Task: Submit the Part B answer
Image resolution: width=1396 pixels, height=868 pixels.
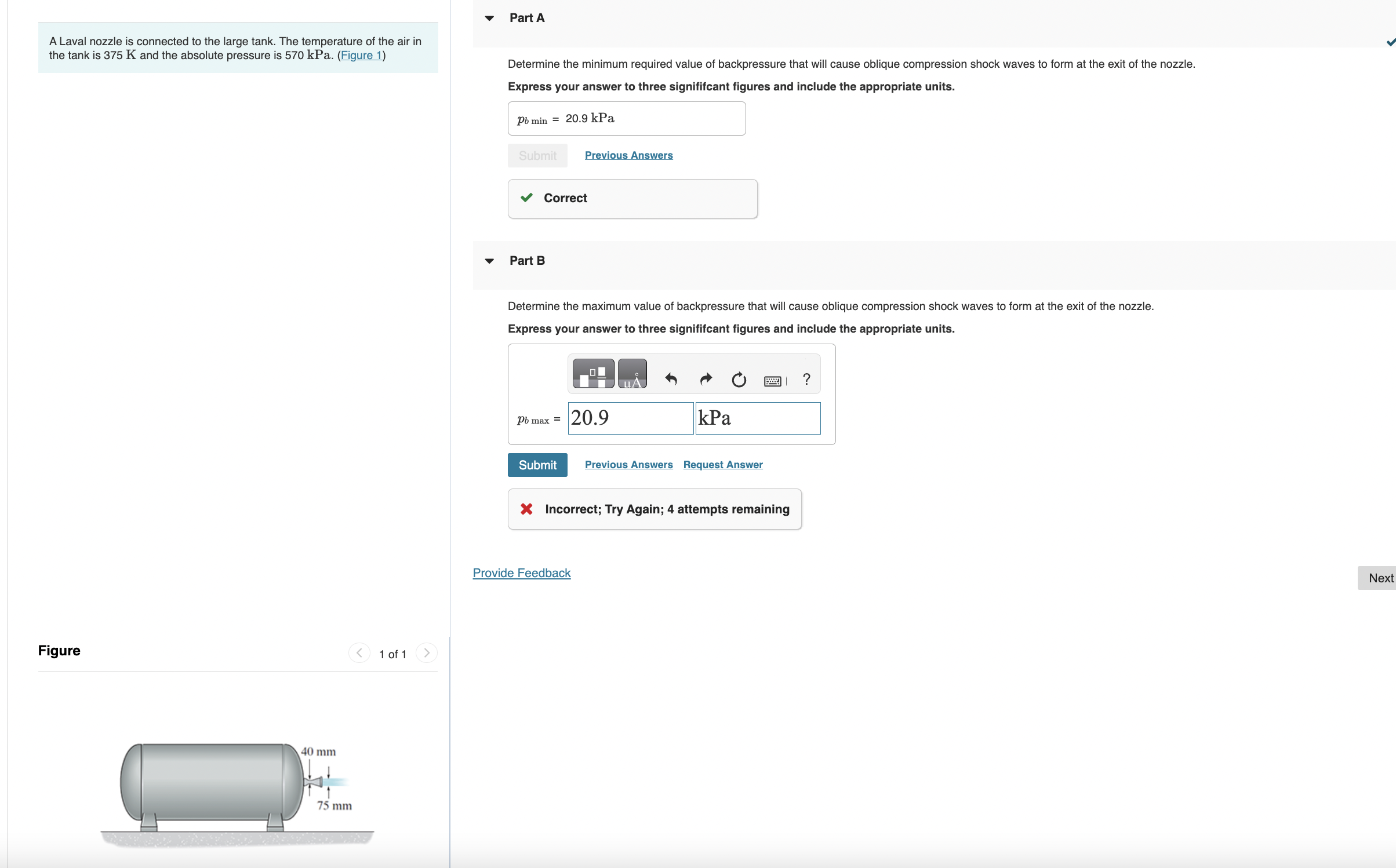Action: tap(537, 465)
